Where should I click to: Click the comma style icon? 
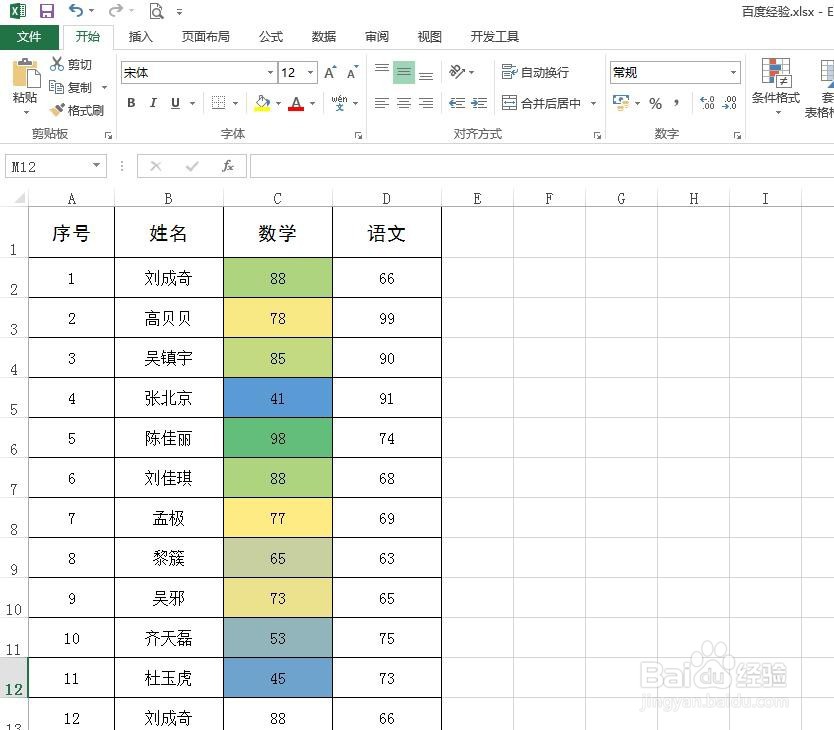[x=678, y=103]
